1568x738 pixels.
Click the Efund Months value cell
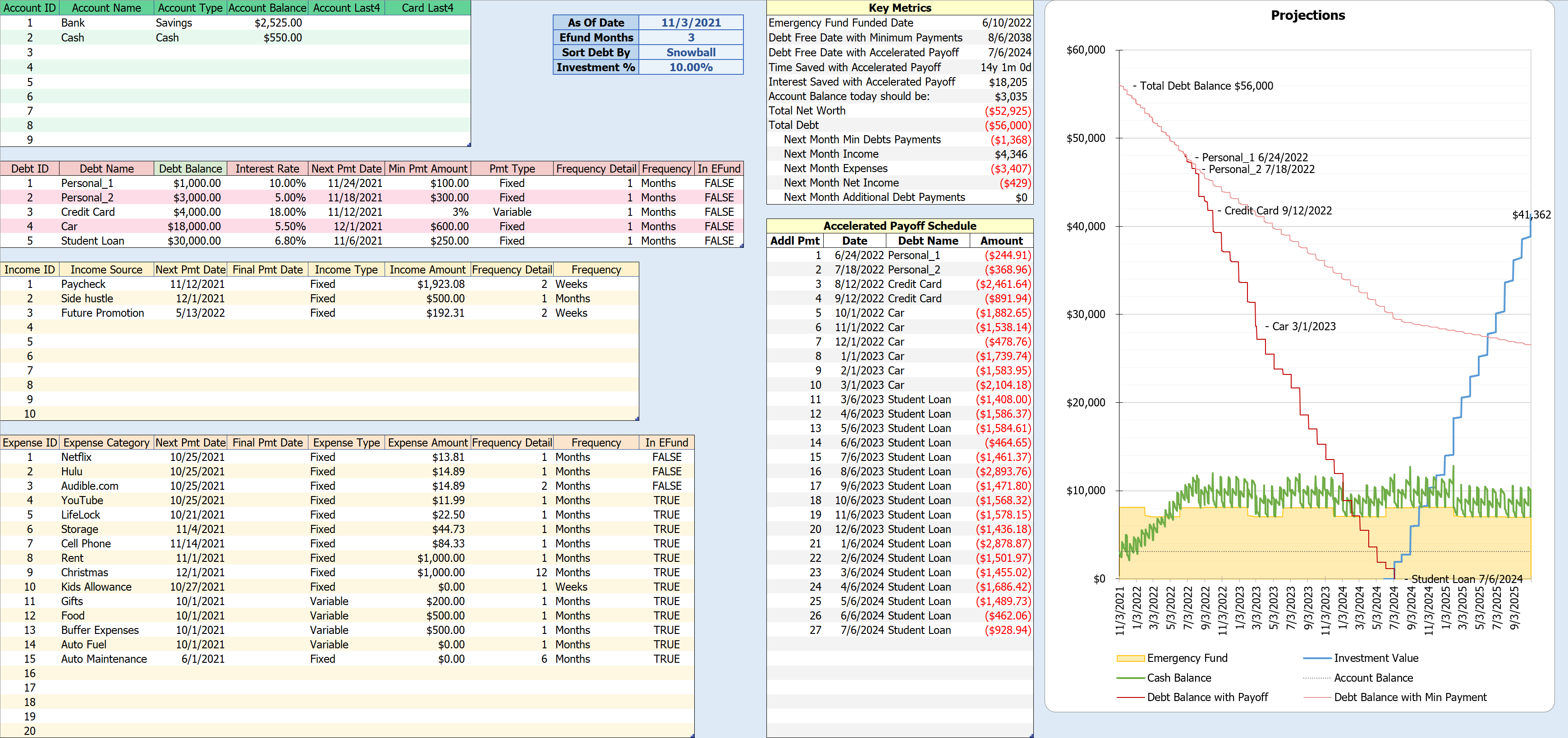pyautogui.click(x=691, y=38)
